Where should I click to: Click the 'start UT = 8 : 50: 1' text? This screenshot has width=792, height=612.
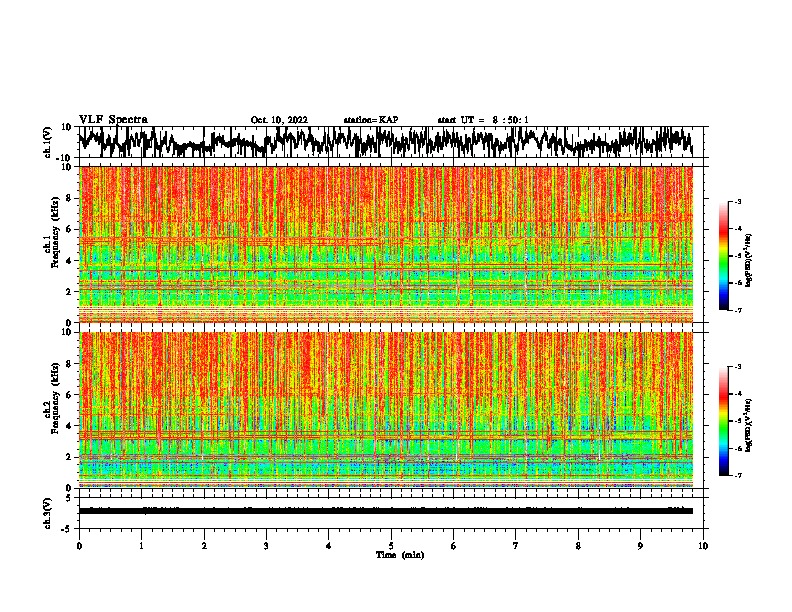483,120
